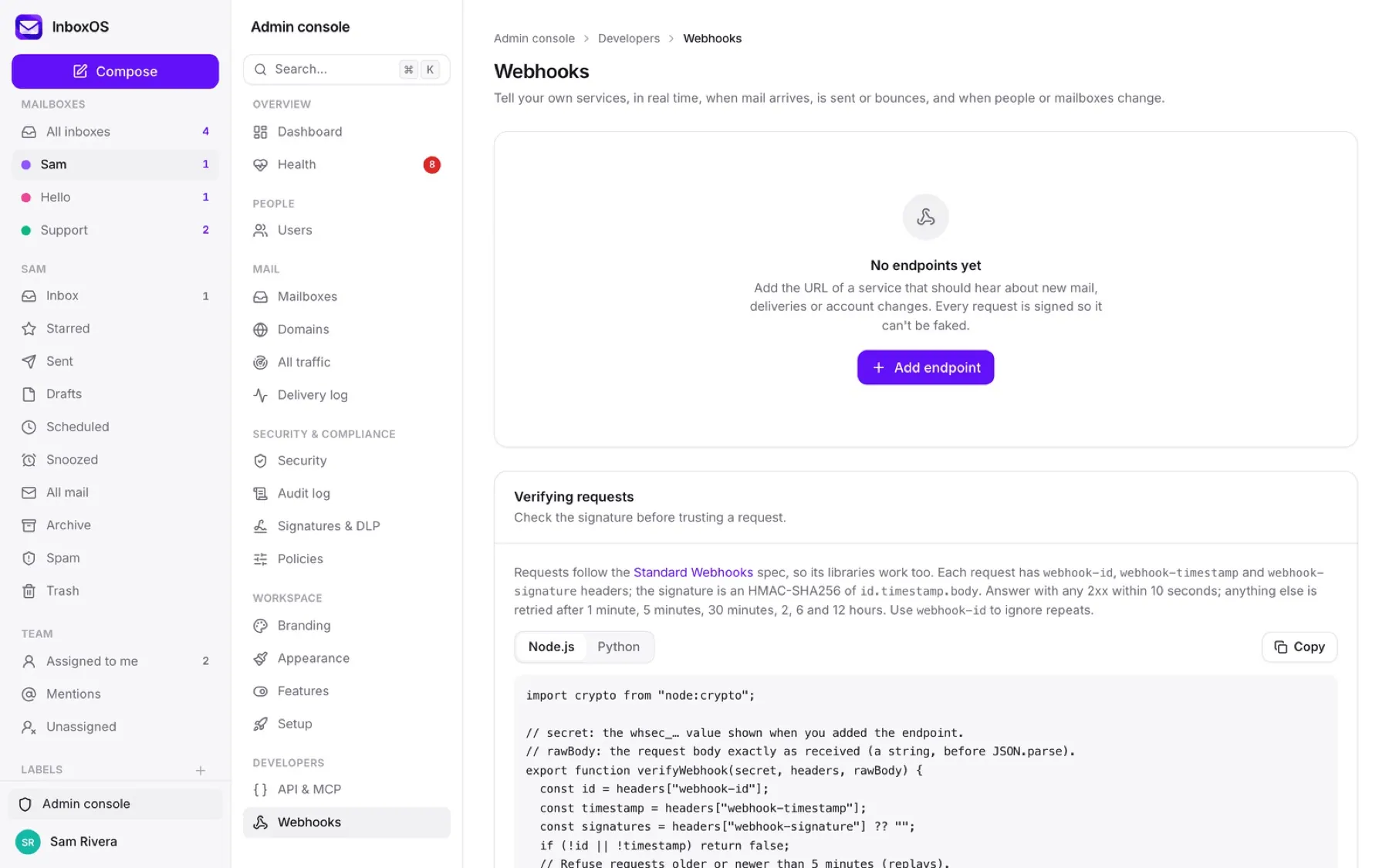This screenshot has width=1389, height=868.
Task: Open the Trash folder bin icon
Action: tap(29, 591)
